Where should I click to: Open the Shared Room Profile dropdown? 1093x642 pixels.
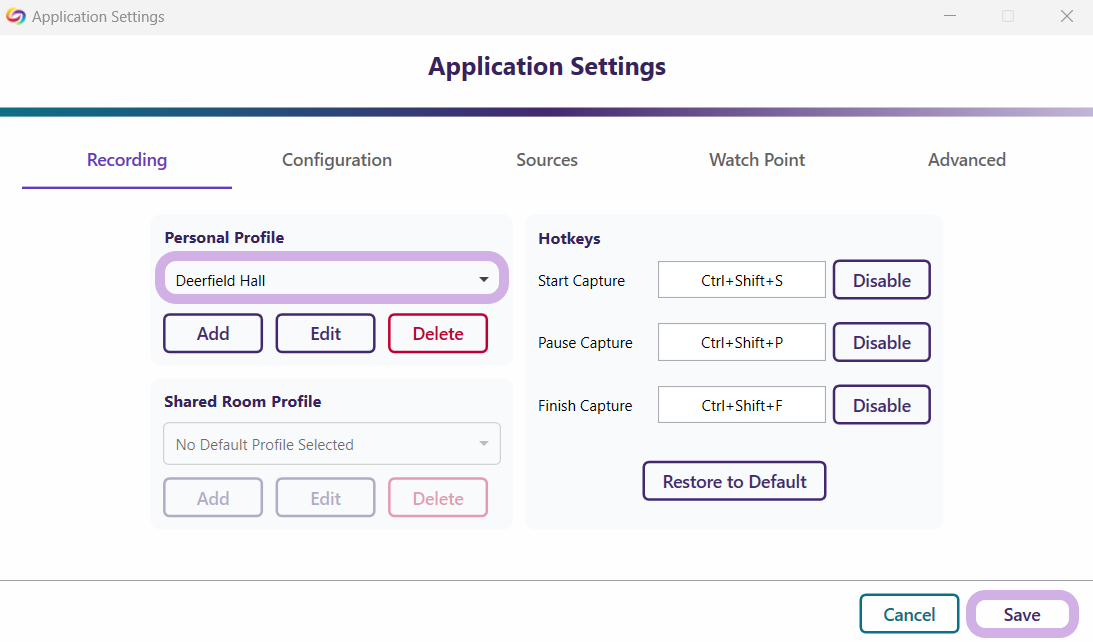(x=332, y=444)
